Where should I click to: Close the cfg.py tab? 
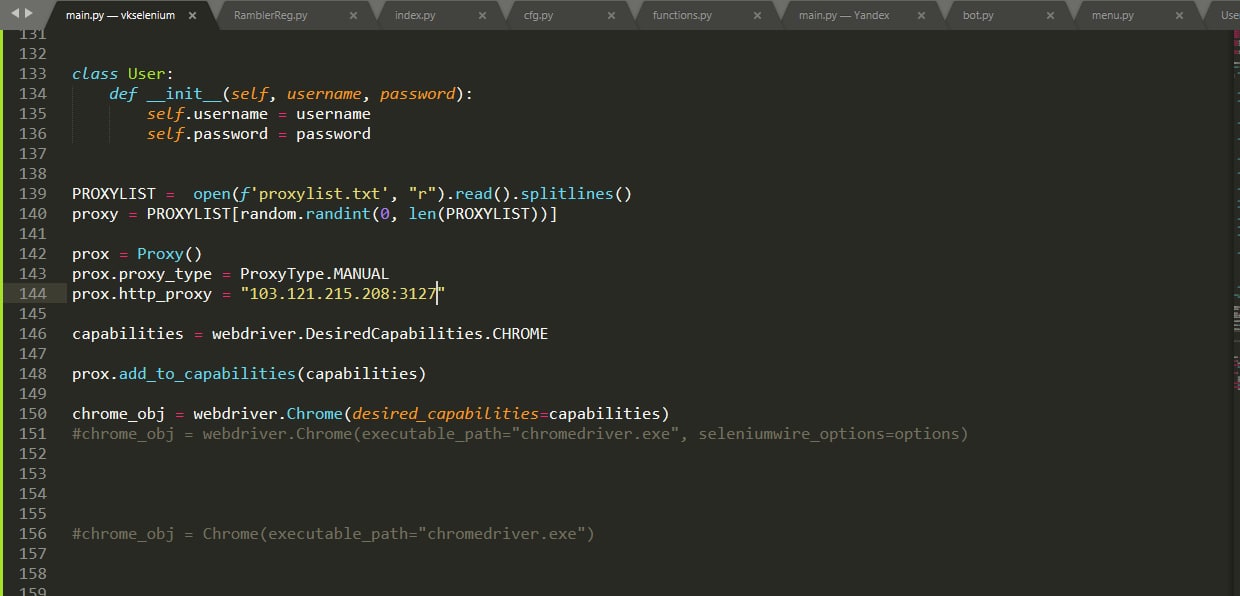point(612,16)
